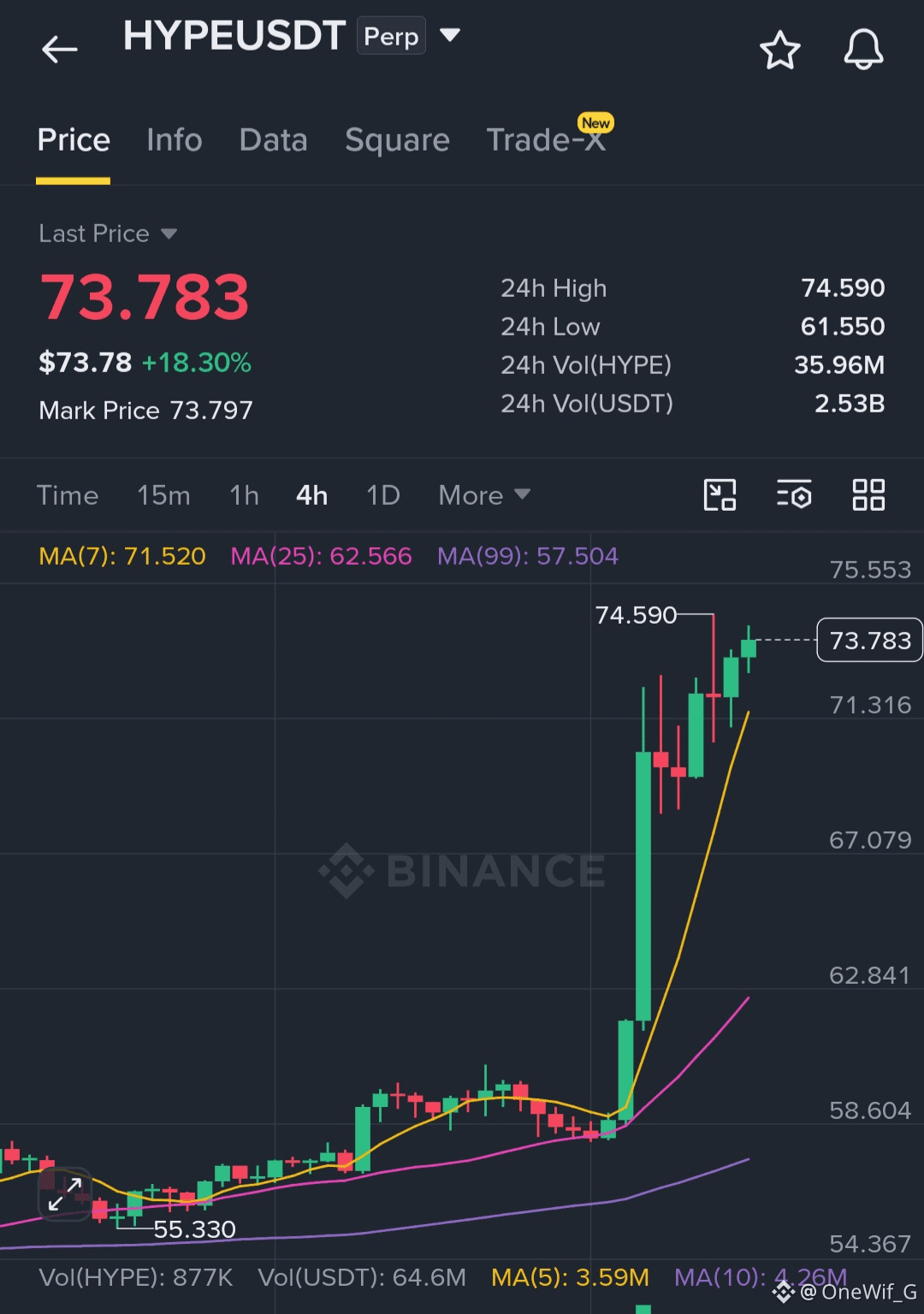This screenshot has height=1314, width=924.
Task: Expand the More intervals dropdown
Action: (x=484, y=495)
